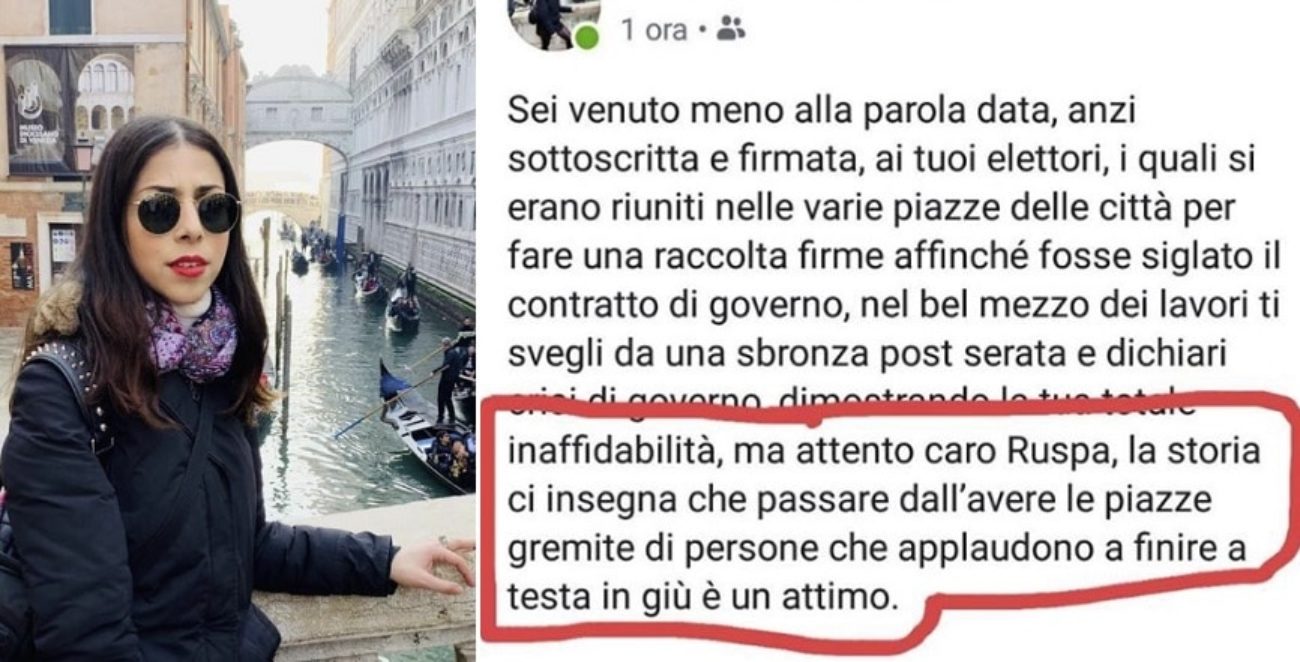Click the gondolier holding the oar

[449, 378]
